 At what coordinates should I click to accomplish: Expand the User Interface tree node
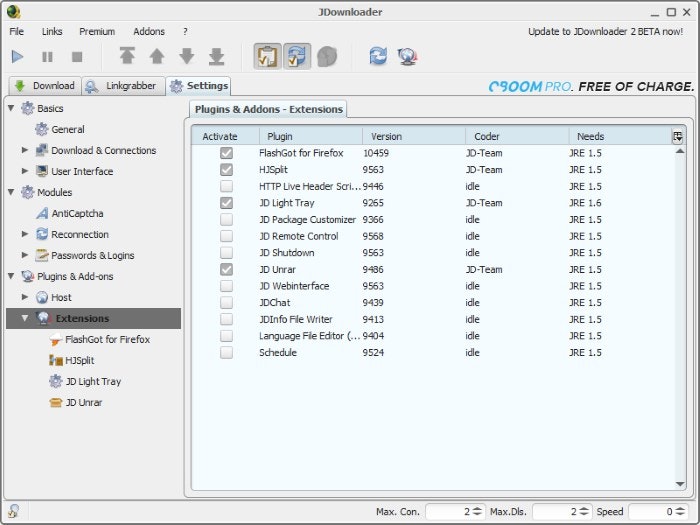[25, 171]
